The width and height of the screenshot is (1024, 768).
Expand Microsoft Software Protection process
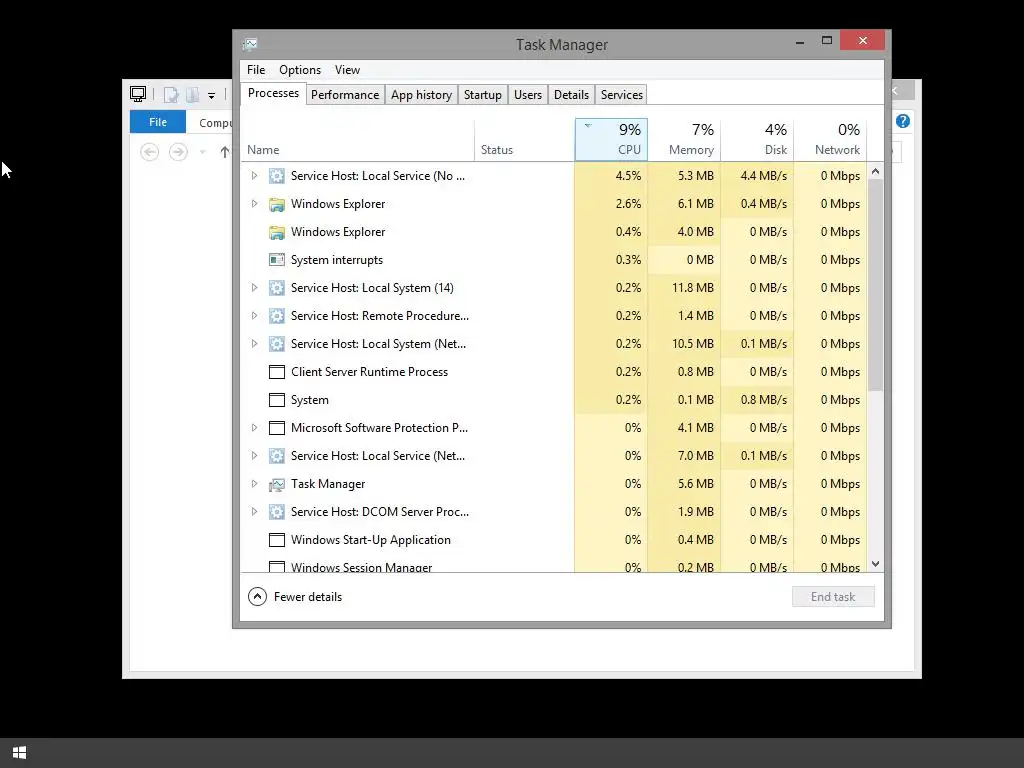255,428
